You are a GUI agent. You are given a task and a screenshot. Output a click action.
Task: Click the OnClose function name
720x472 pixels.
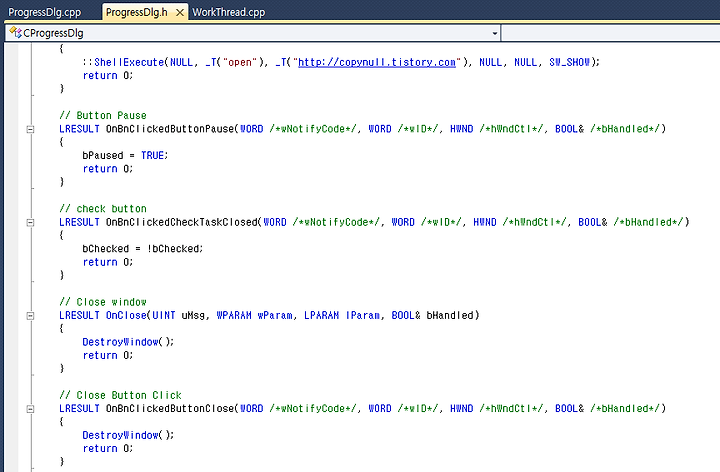pyautogui.click(x=126, y=315)
